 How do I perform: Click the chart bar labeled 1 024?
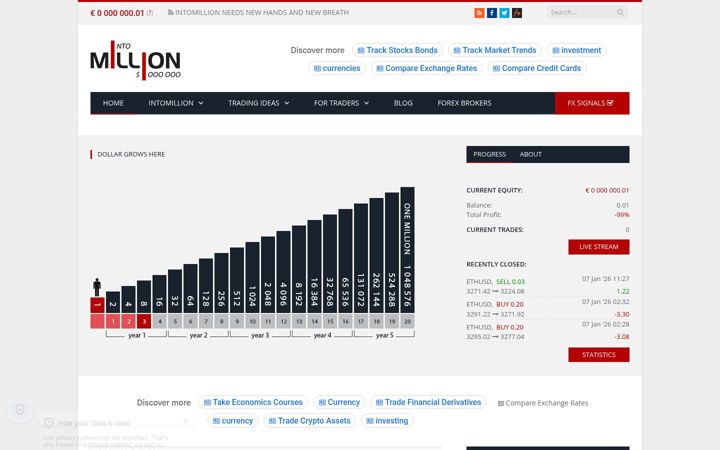[253, 277]
